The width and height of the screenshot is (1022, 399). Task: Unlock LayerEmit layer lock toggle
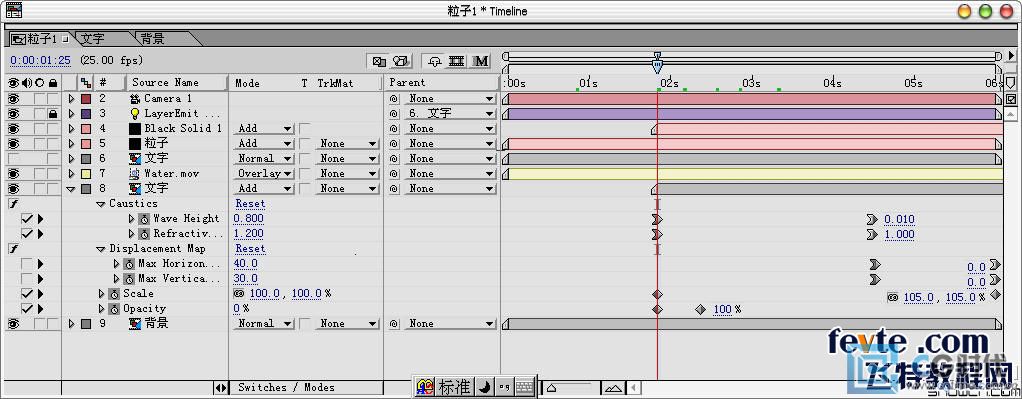(53, 114)
